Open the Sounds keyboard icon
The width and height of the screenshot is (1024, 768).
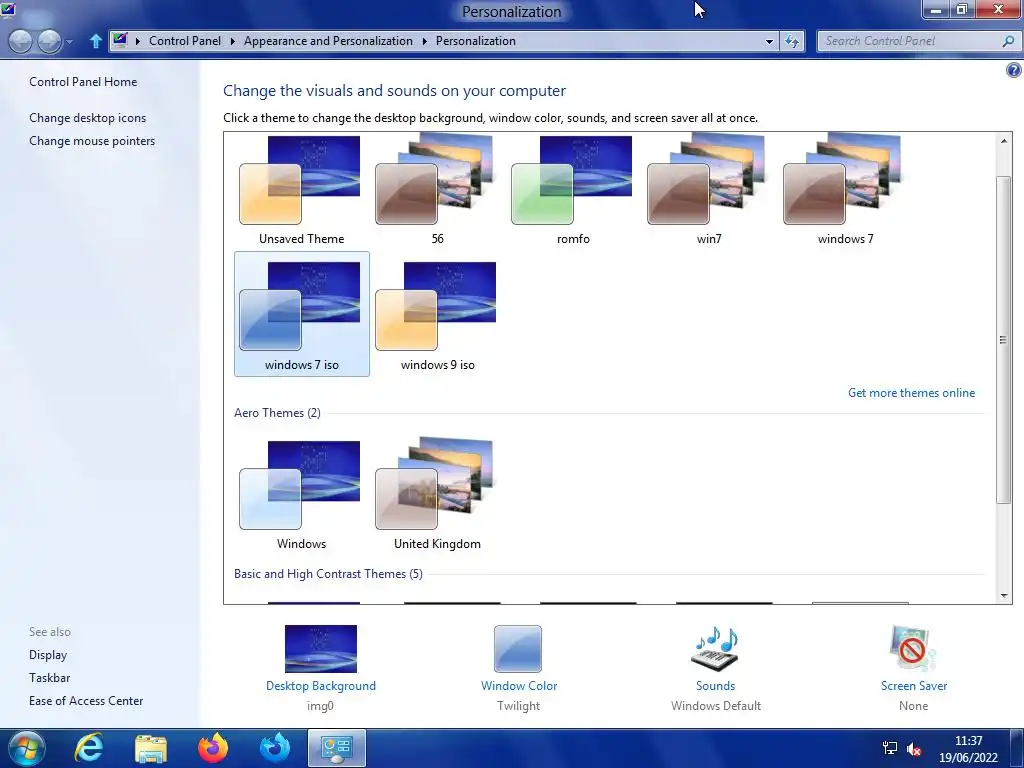click(715, 648)
